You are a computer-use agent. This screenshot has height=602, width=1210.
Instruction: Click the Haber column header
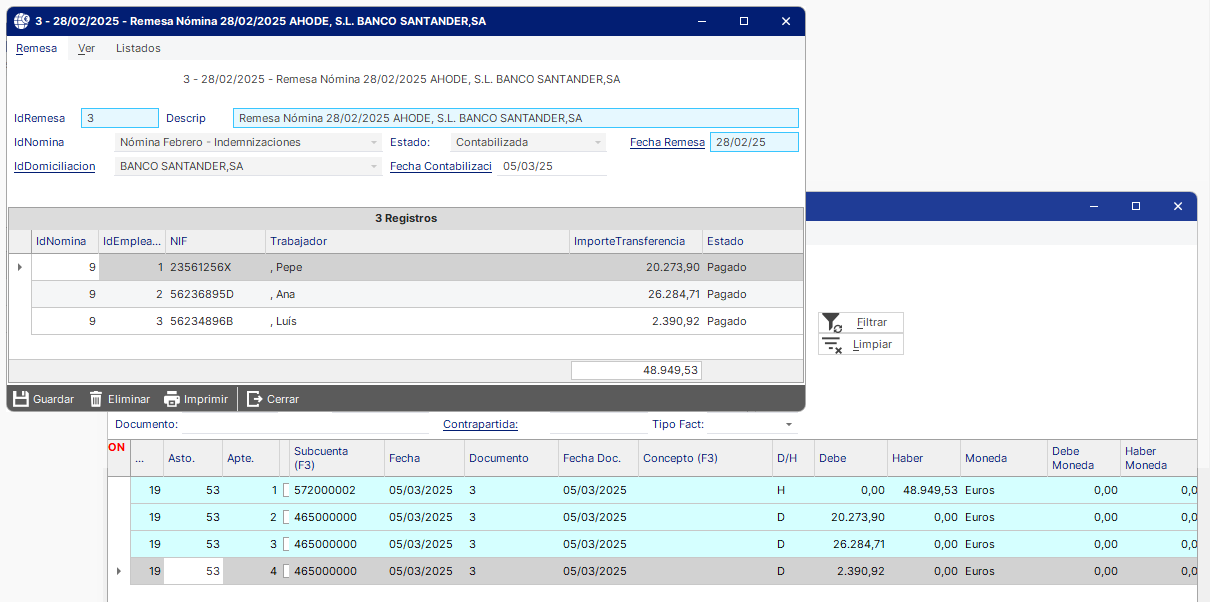[x=924, y=458]
